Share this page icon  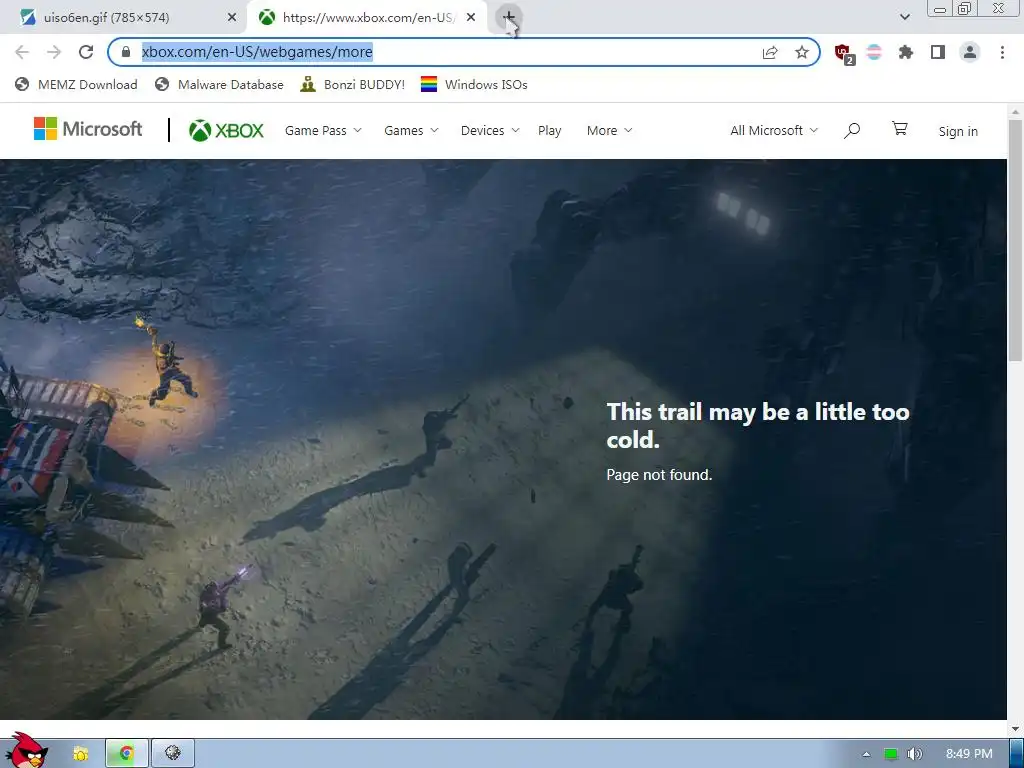(x=770, y=53)
